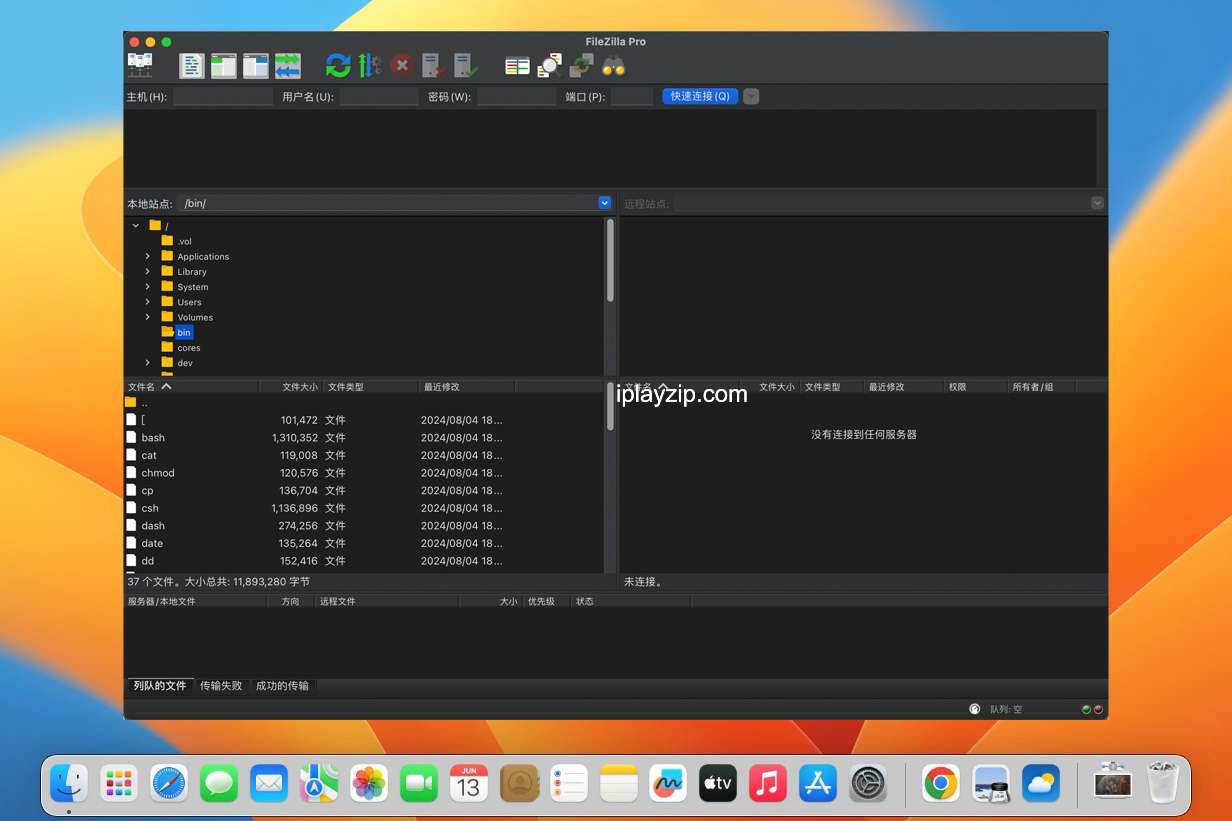Click the green and red activity lights
1232x821 pixels.
coord(1092,709)
